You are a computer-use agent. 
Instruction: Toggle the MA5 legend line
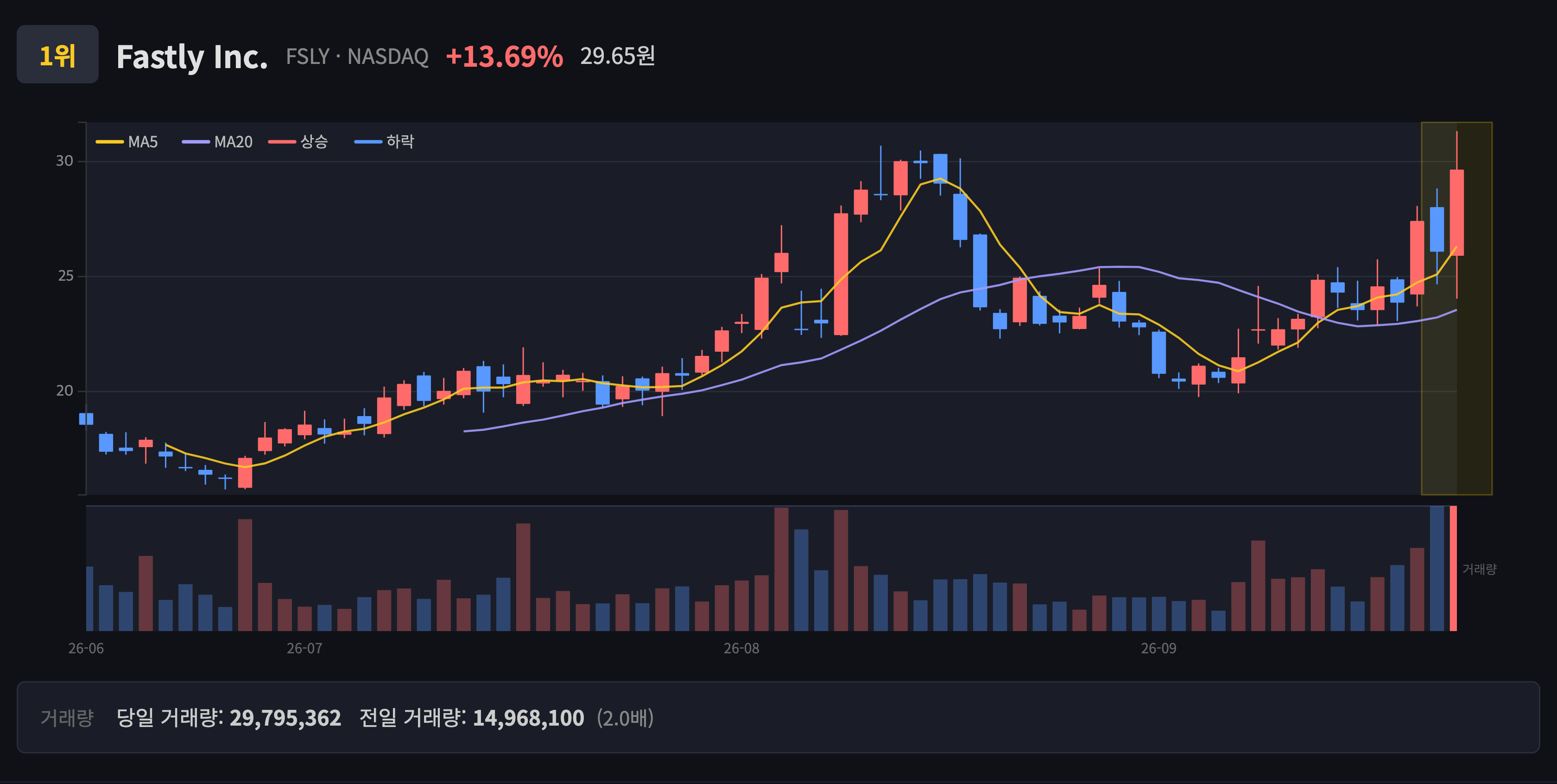(127, 142)
